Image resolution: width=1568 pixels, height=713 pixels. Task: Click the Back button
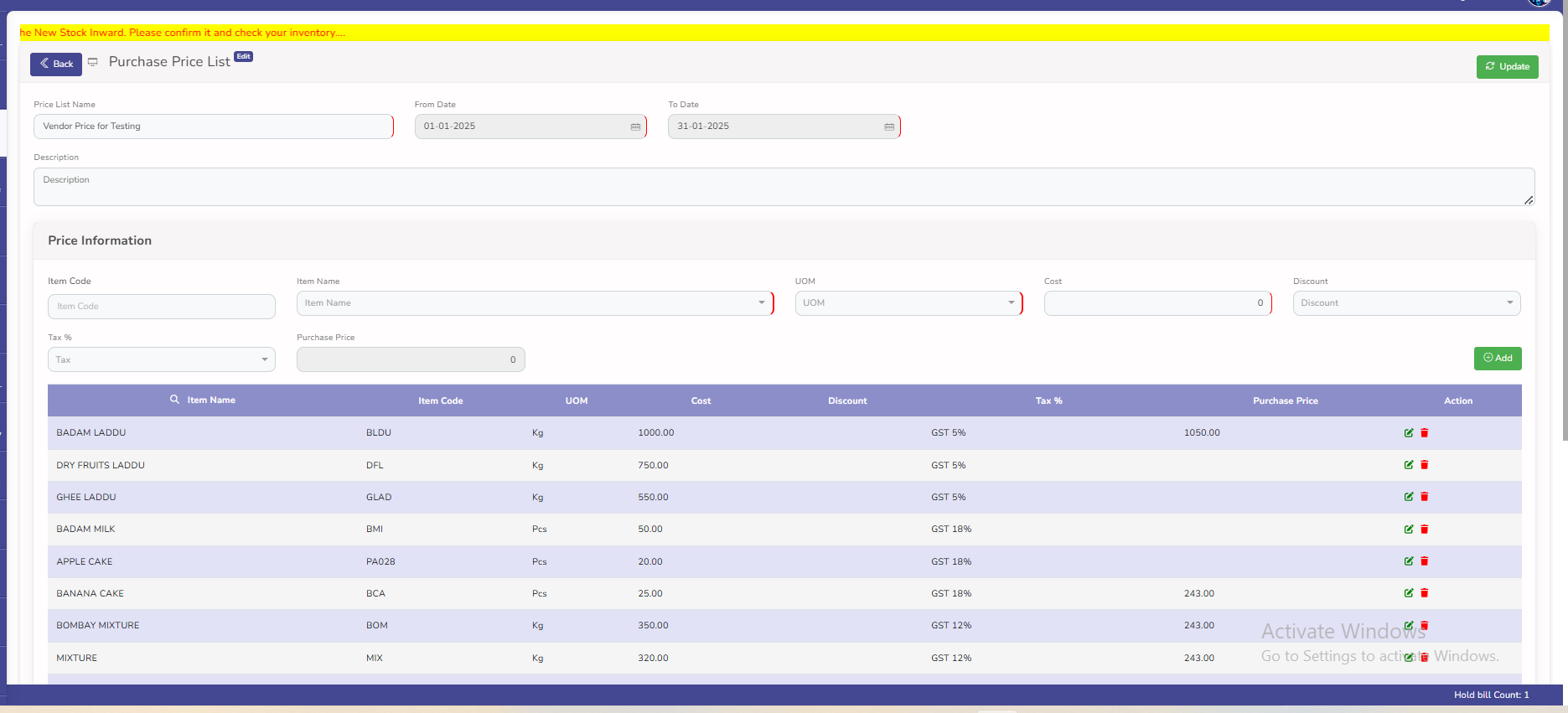coord(56,65)
